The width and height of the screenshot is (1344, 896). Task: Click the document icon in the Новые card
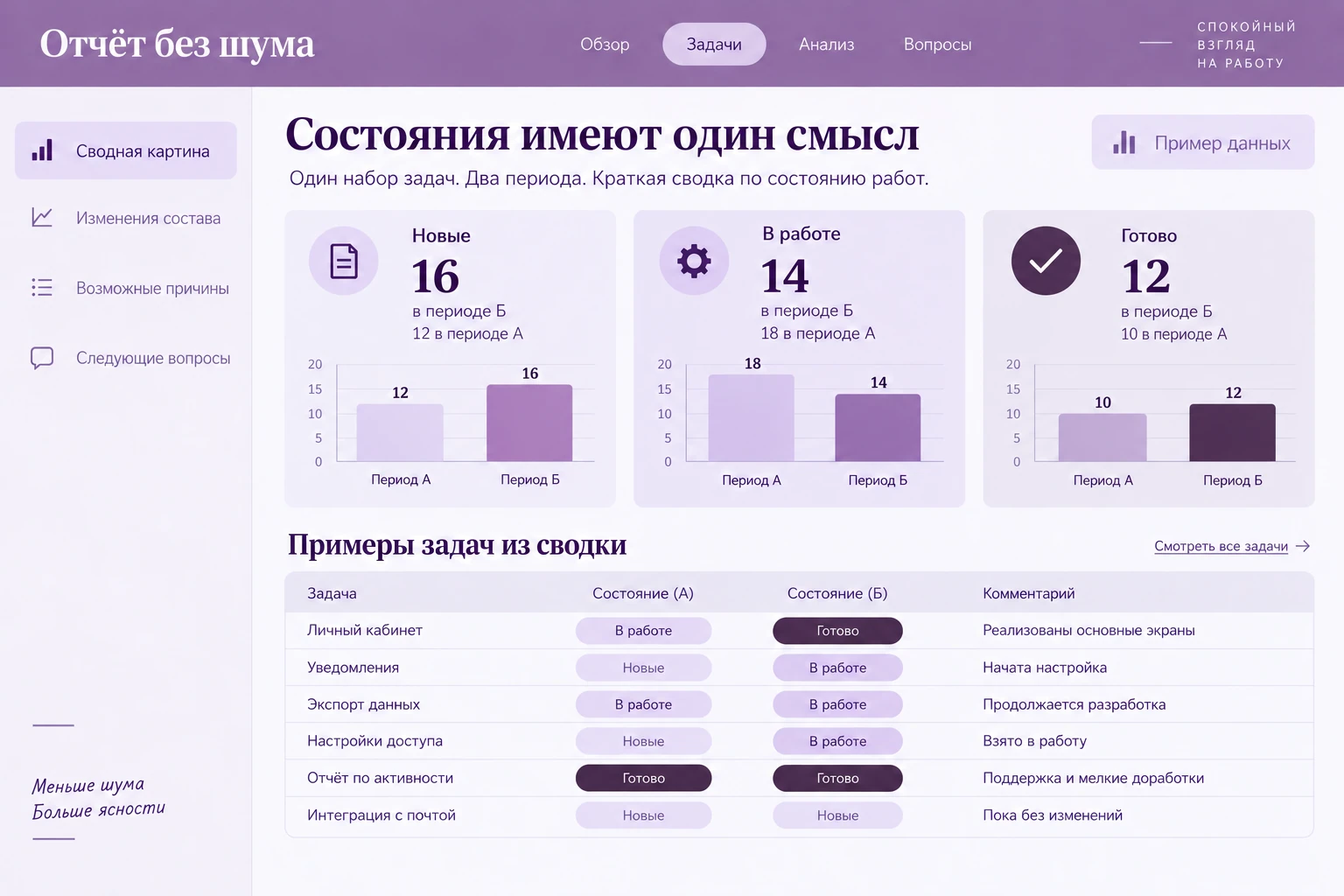coord(344,261)
